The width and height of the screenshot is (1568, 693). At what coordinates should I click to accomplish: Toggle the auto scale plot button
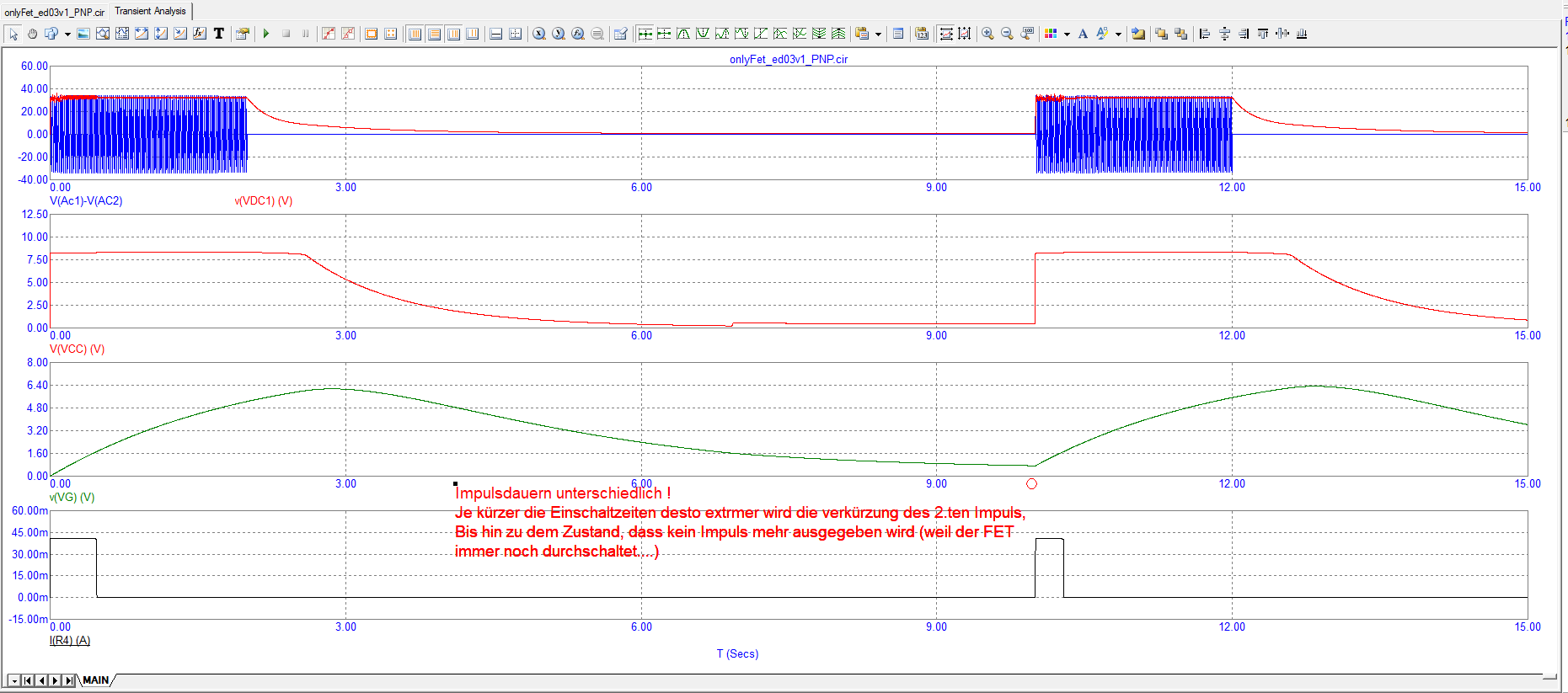click(945, 34)
